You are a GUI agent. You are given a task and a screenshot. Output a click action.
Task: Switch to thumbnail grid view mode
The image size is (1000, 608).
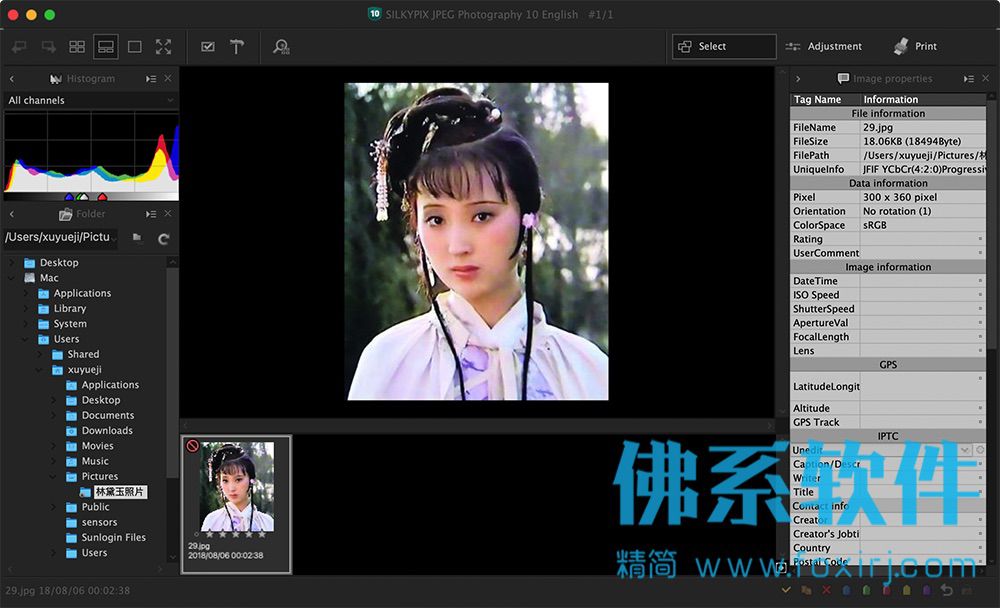tap(77, 47)
